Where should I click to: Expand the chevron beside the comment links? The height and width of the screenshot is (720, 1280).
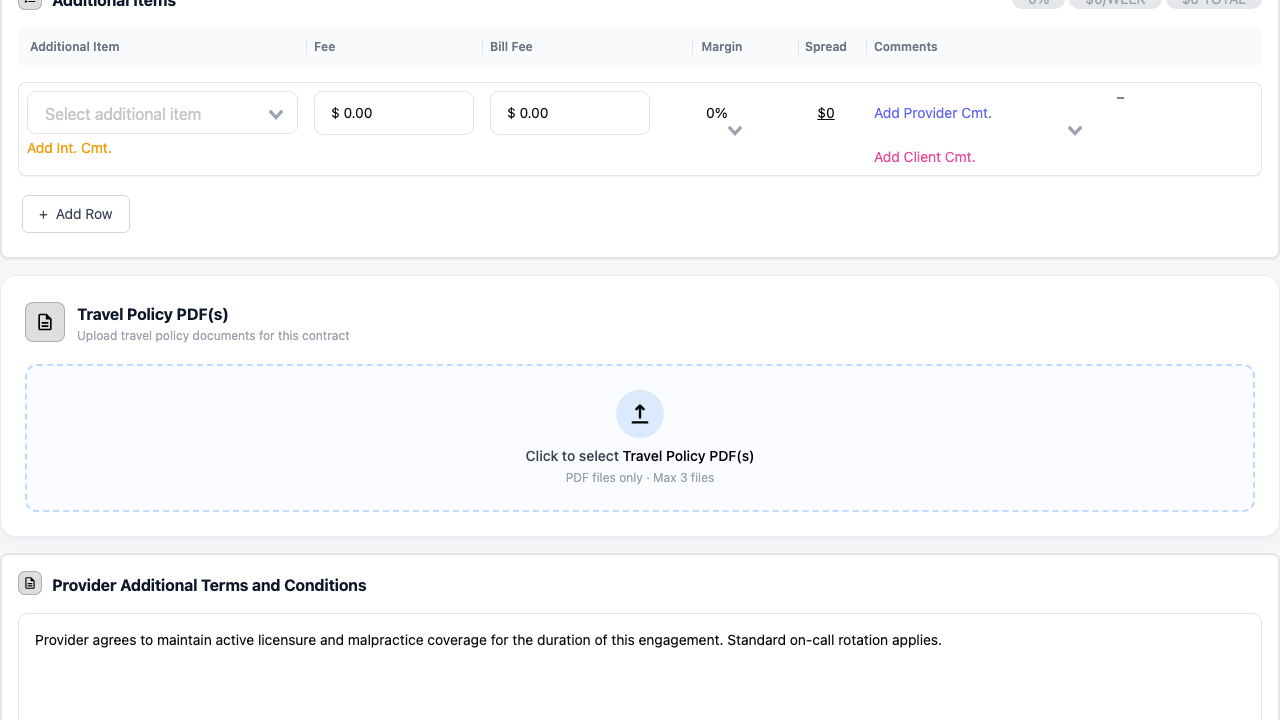pyautogui.click(x=1075, y=131)
